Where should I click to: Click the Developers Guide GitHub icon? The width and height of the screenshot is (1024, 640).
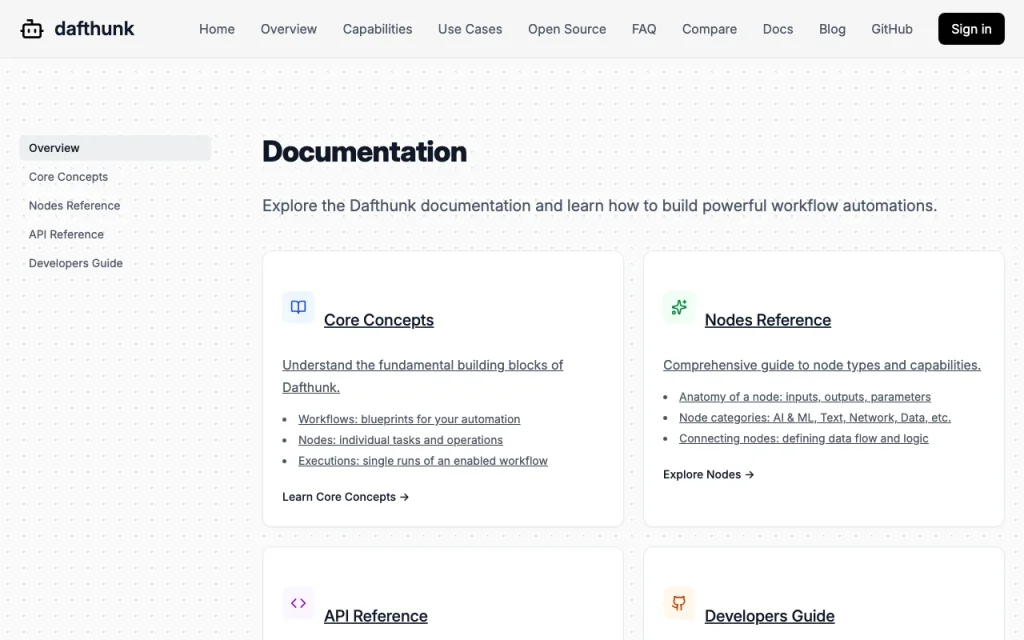pyautogui.click(x=679, y=603)
